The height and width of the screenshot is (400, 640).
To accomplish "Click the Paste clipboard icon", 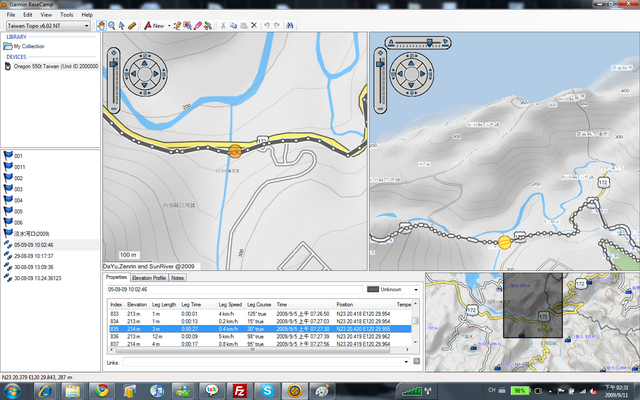I will click(244, 25).
